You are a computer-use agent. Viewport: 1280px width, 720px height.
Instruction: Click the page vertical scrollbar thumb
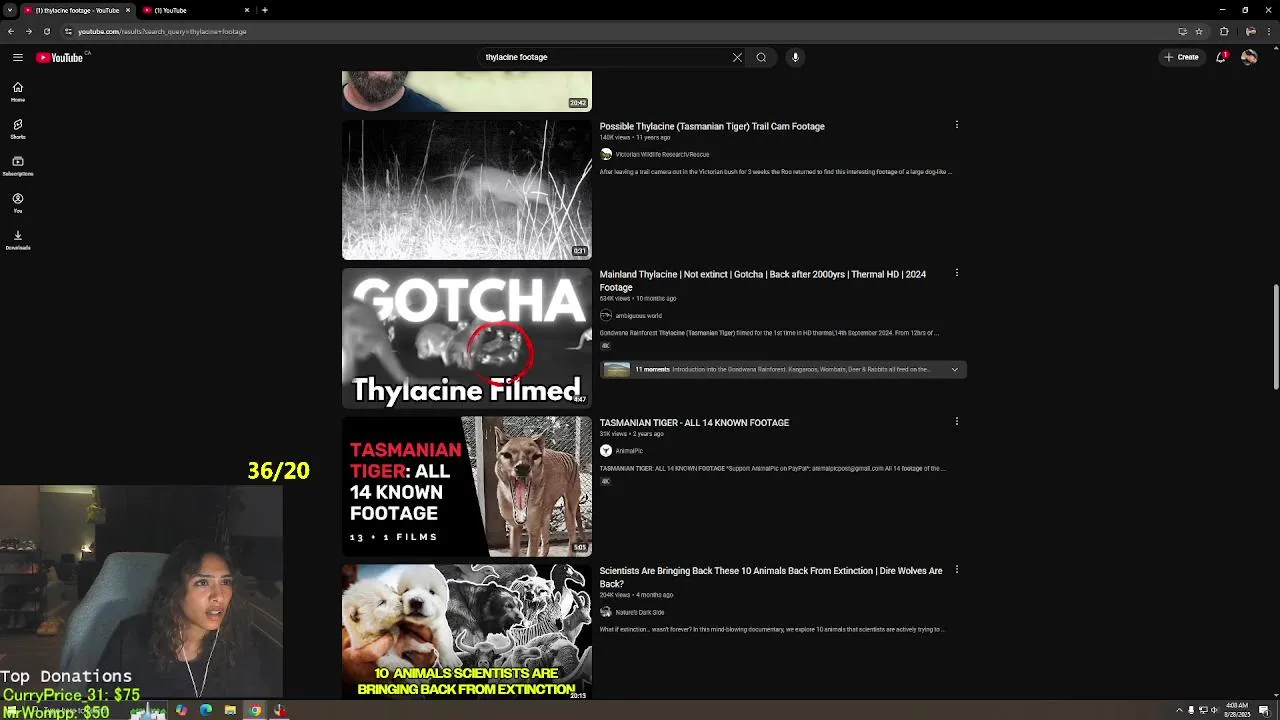(x=1274, y=337)
